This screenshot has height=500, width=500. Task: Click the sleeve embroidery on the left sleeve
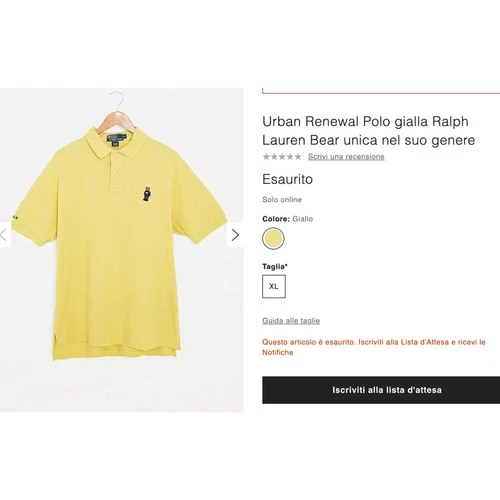coord(14,218)
